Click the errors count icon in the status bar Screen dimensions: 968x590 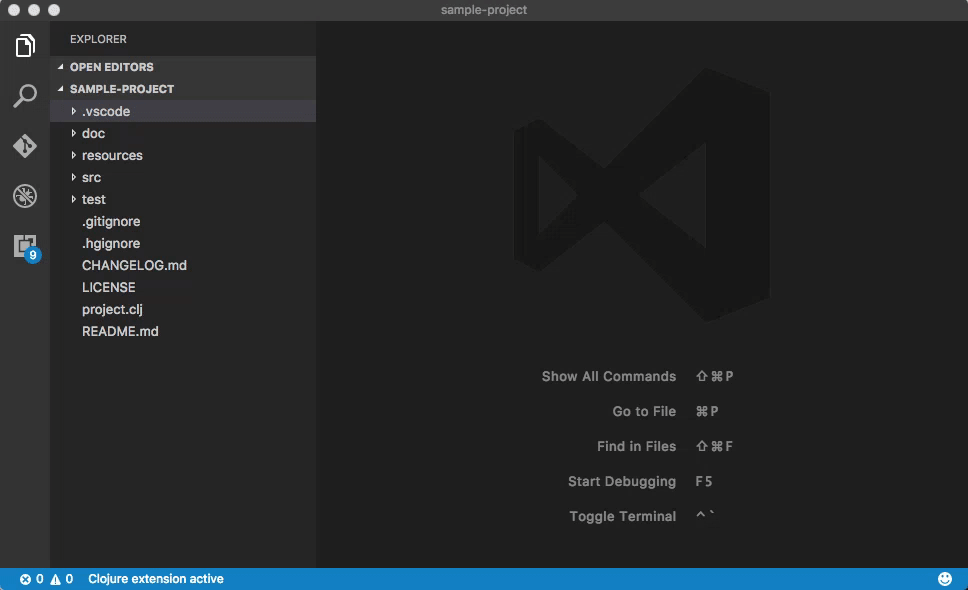pos(25,579)
